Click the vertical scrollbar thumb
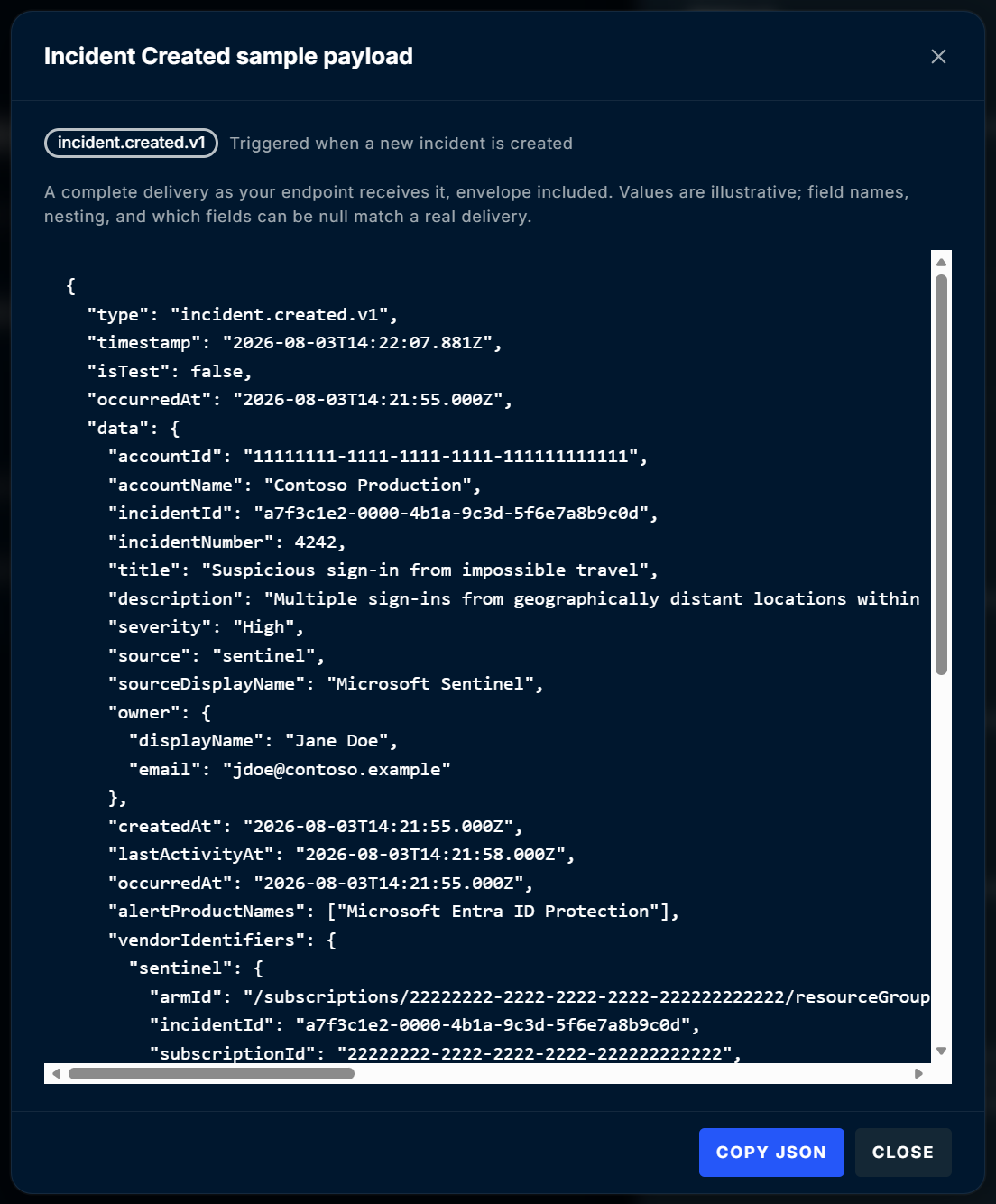This screenshot has width=996, height=1204. [941, 475]
